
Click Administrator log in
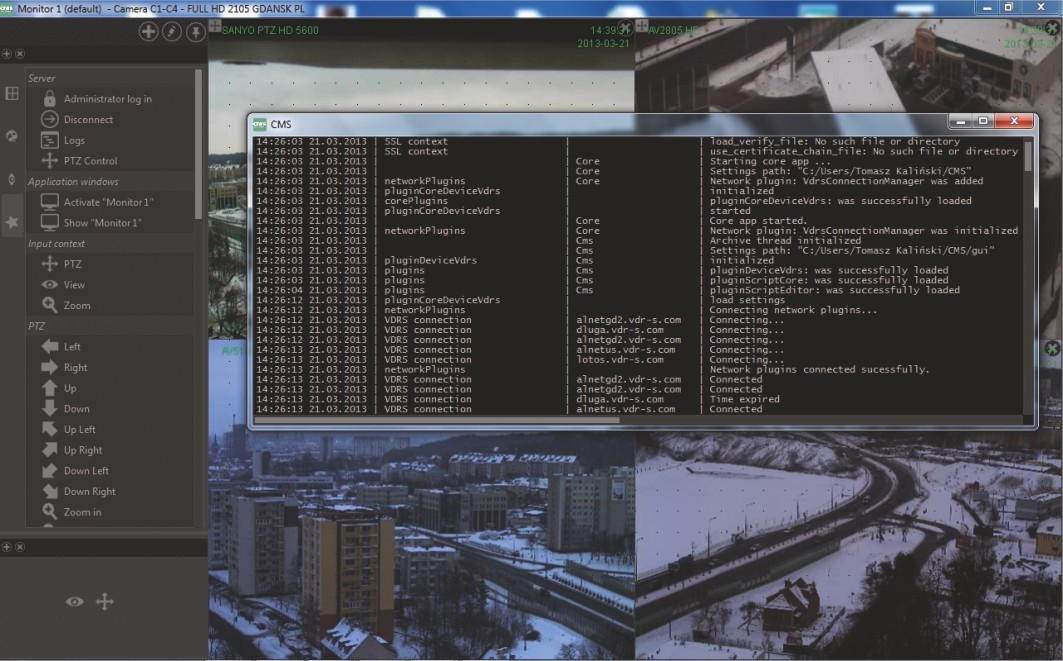point(107,99)
